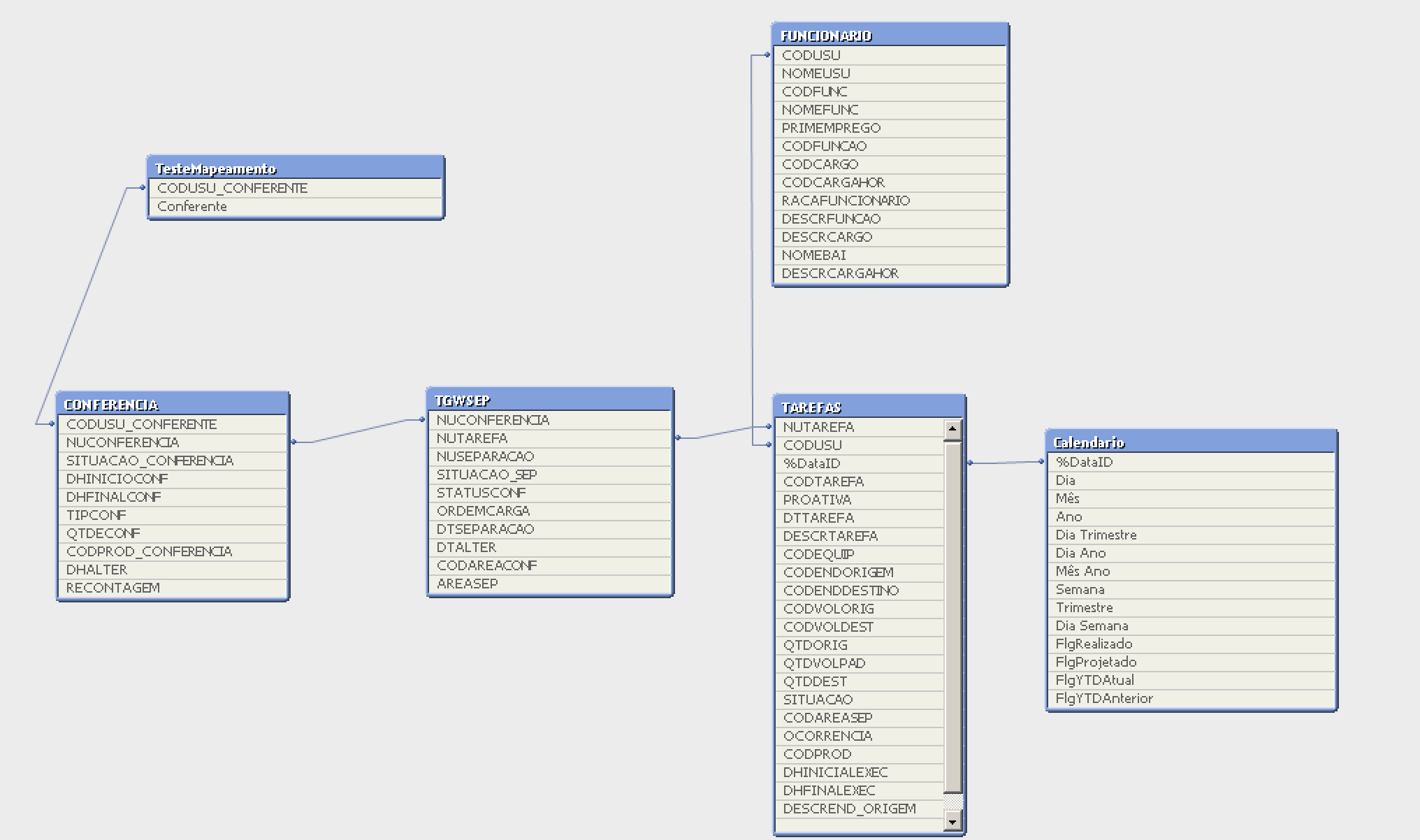
Task: Select CODUSU field in FUNCIONARIO table
Action: (811, 55)
